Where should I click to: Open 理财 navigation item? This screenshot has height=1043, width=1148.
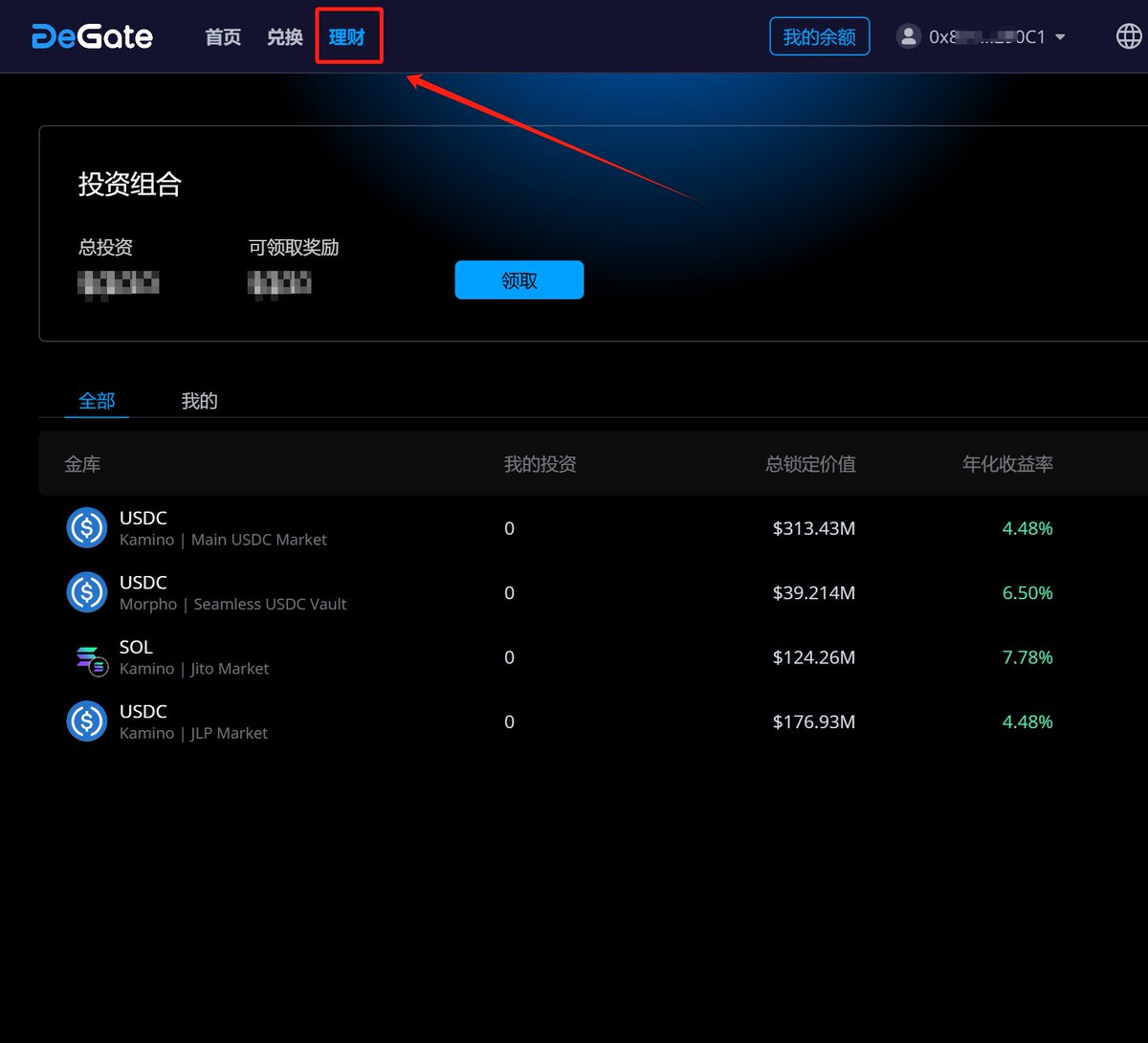(x=347, y=37)
